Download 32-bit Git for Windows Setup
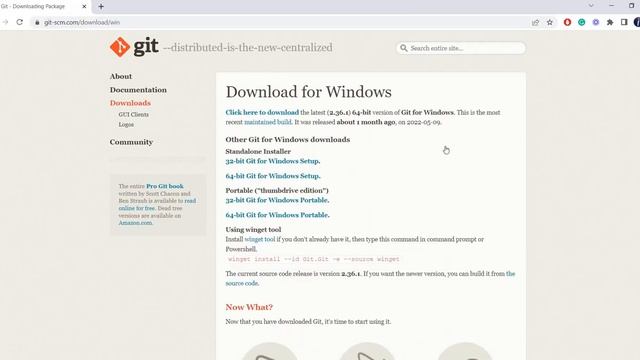This screenshot has height=360, width=640. pos(273,161)
